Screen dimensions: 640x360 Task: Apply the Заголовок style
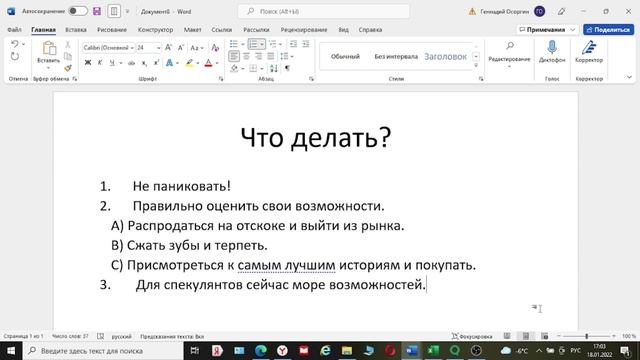[x=445, y=56]
